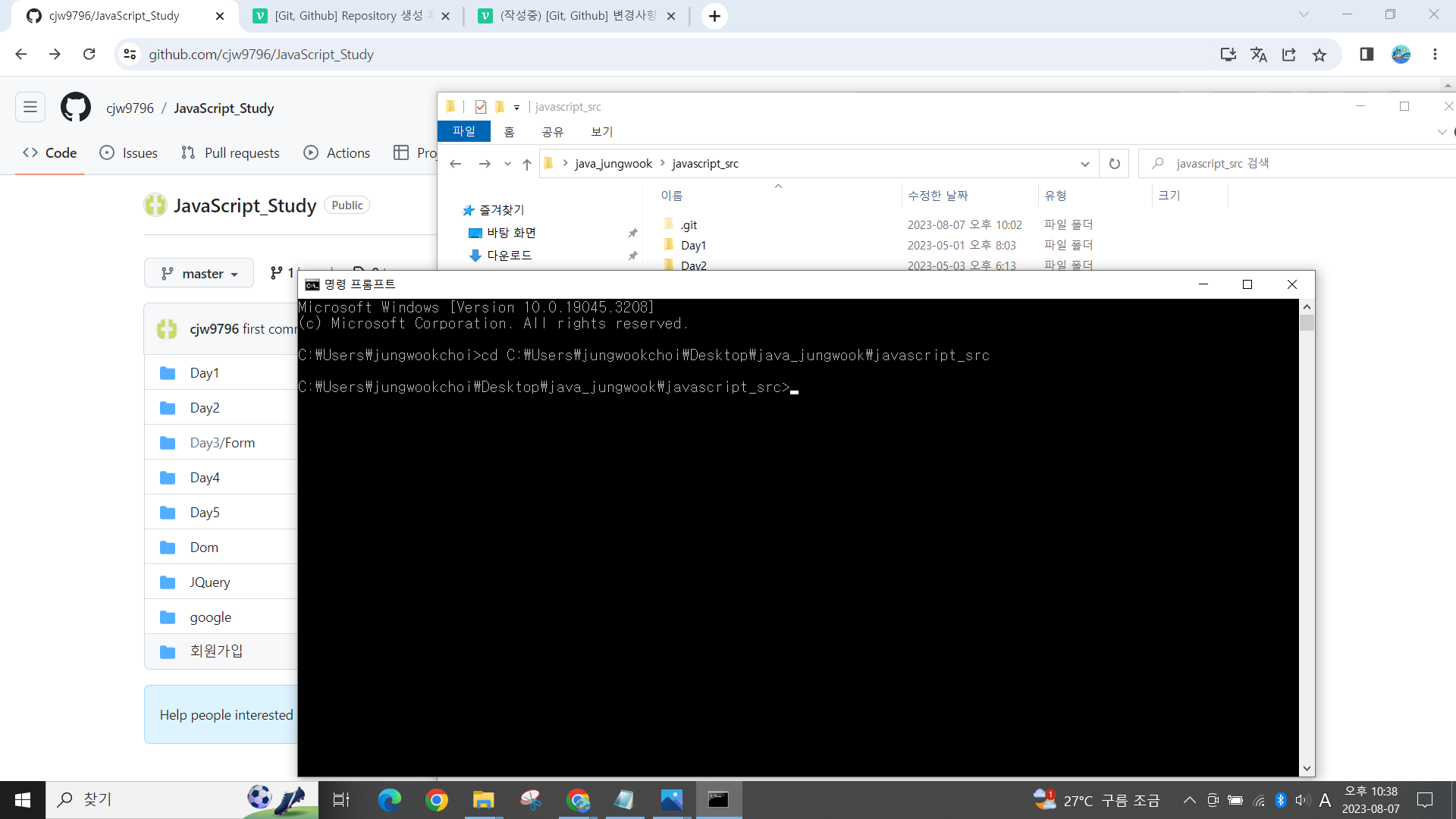The width and height of the screenshot is (1456, 819).
Task: Expand the Quick Access Toolbar customize chevron
Action: tap(516, 107)
